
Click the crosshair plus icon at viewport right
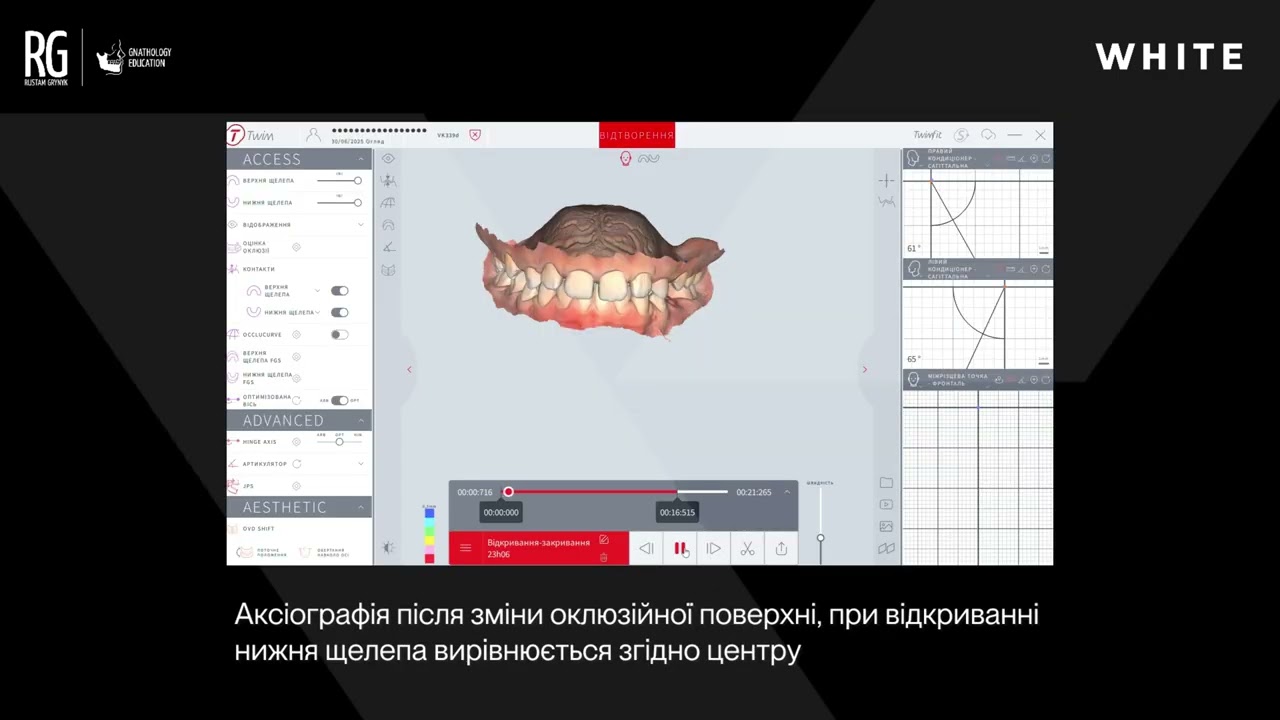(886, 180)
